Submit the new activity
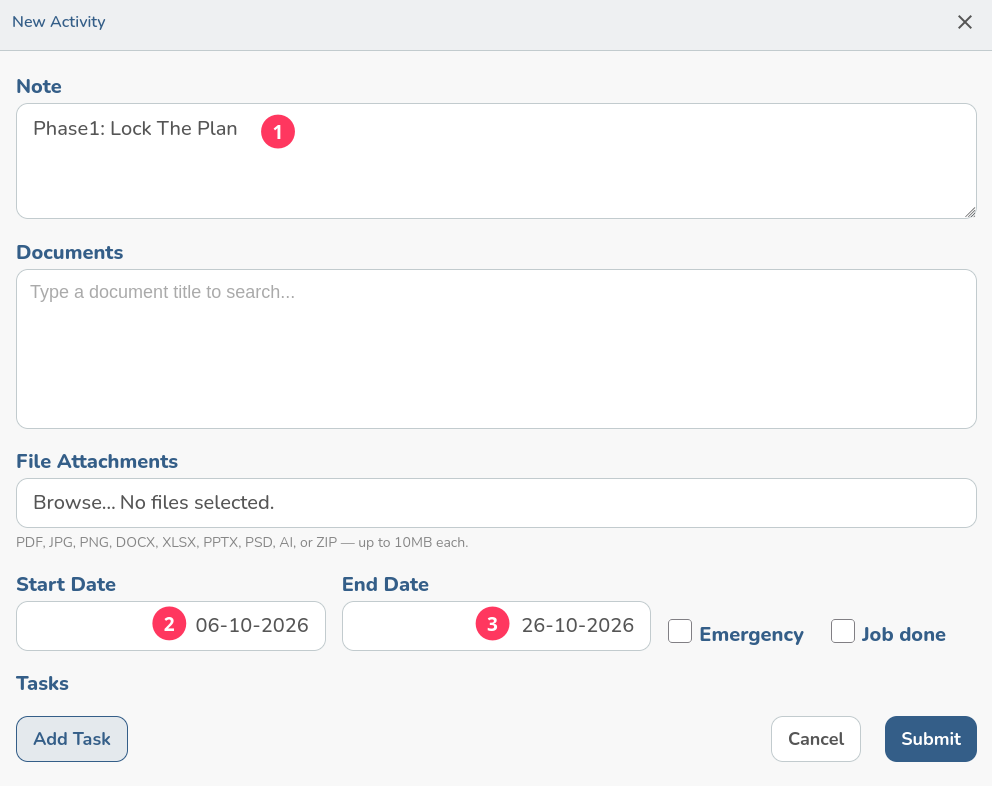The image size is (992, 786). (x=931, y=739)
